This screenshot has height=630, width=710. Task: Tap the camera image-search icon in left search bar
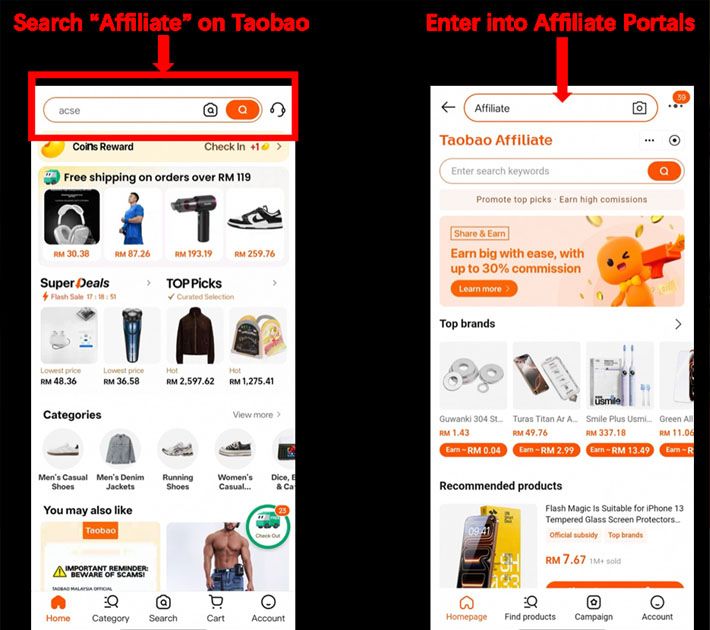[210, 110]
